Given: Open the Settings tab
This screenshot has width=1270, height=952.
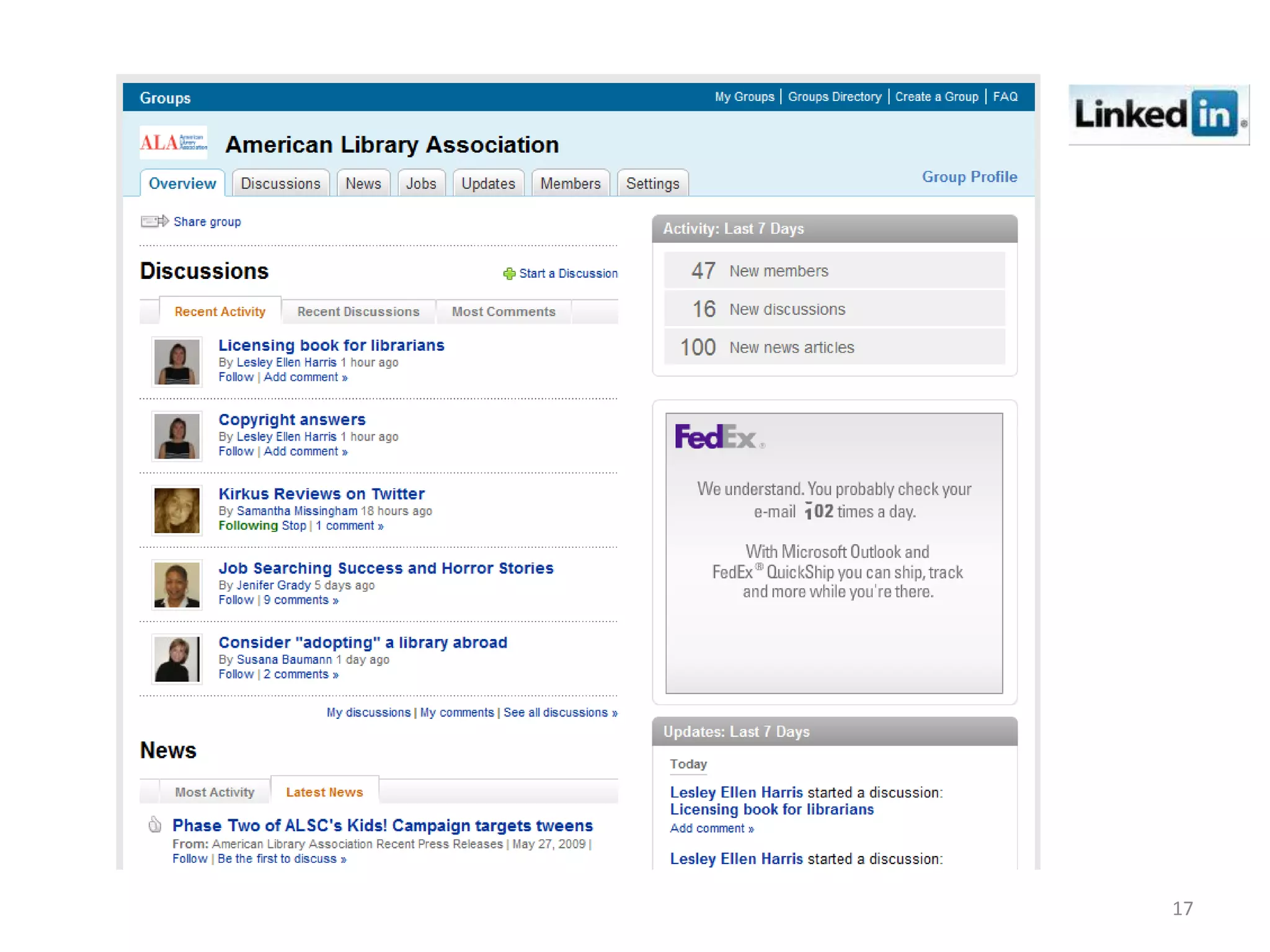Looking at the screenshot, I should pyautogui.click(x=652, y=183).
